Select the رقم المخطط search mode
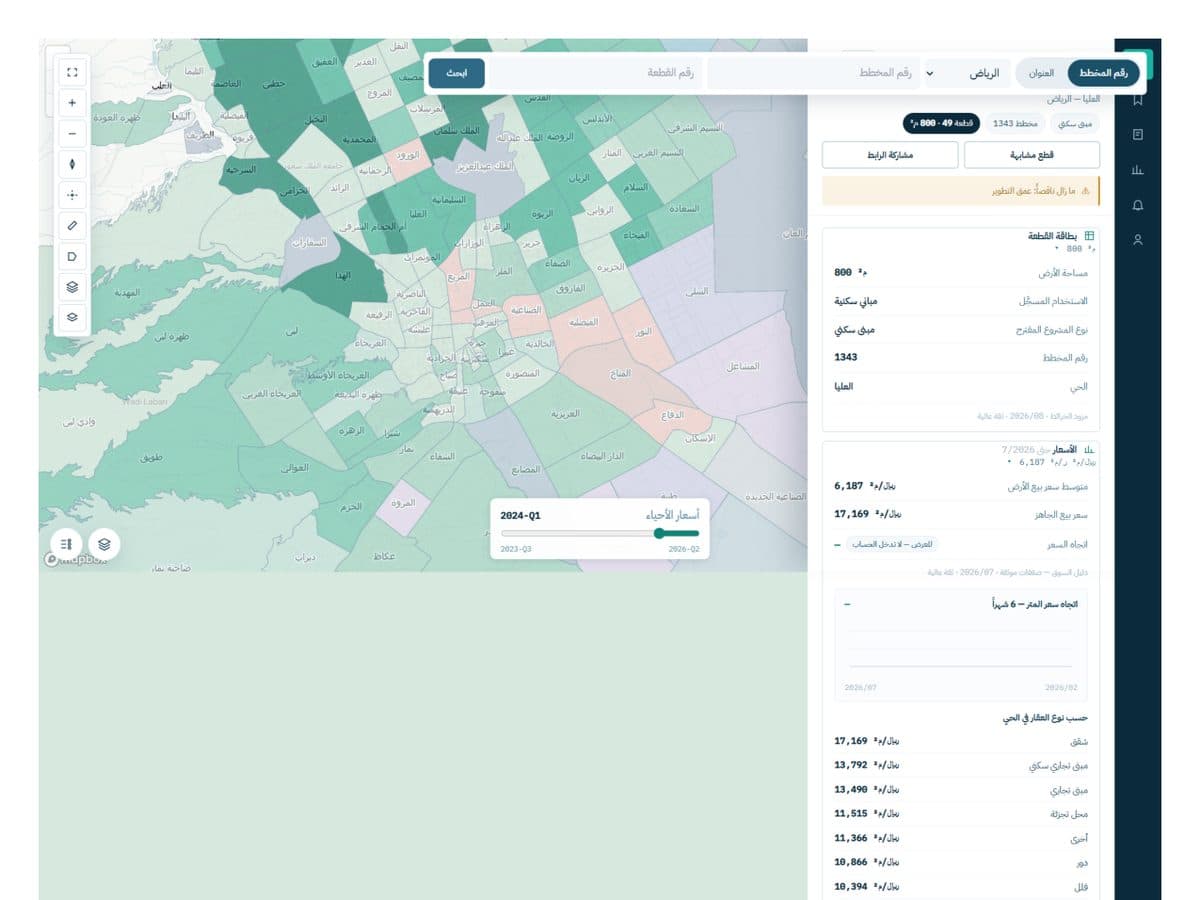 (x=1104, y=73)
